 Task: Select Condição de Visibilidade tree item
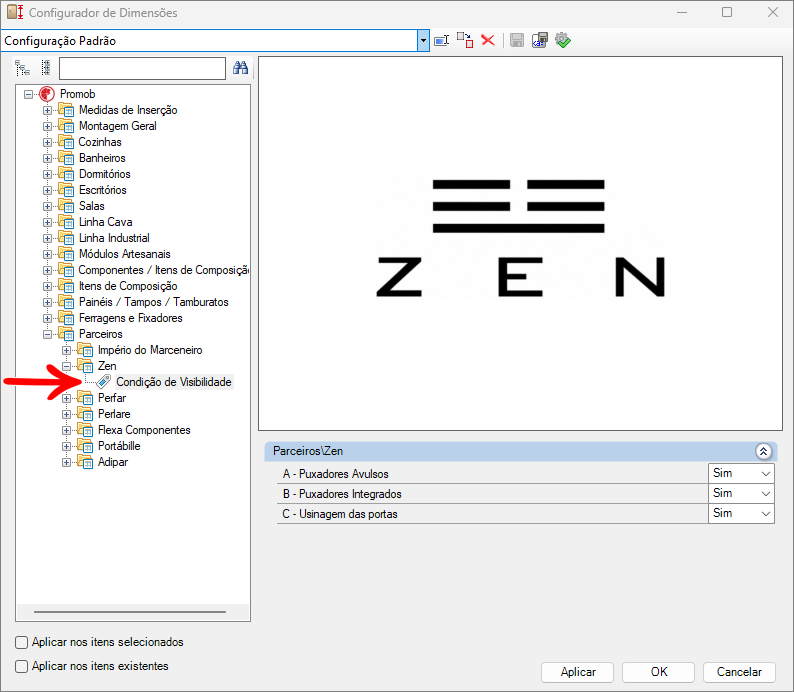pos(174,382)
